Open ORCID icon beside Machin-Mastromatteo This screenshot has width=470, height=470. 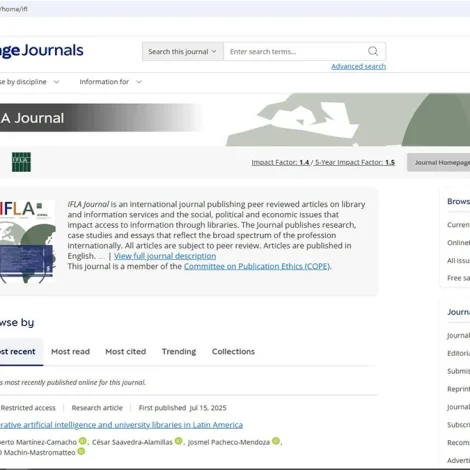point(81,451)
